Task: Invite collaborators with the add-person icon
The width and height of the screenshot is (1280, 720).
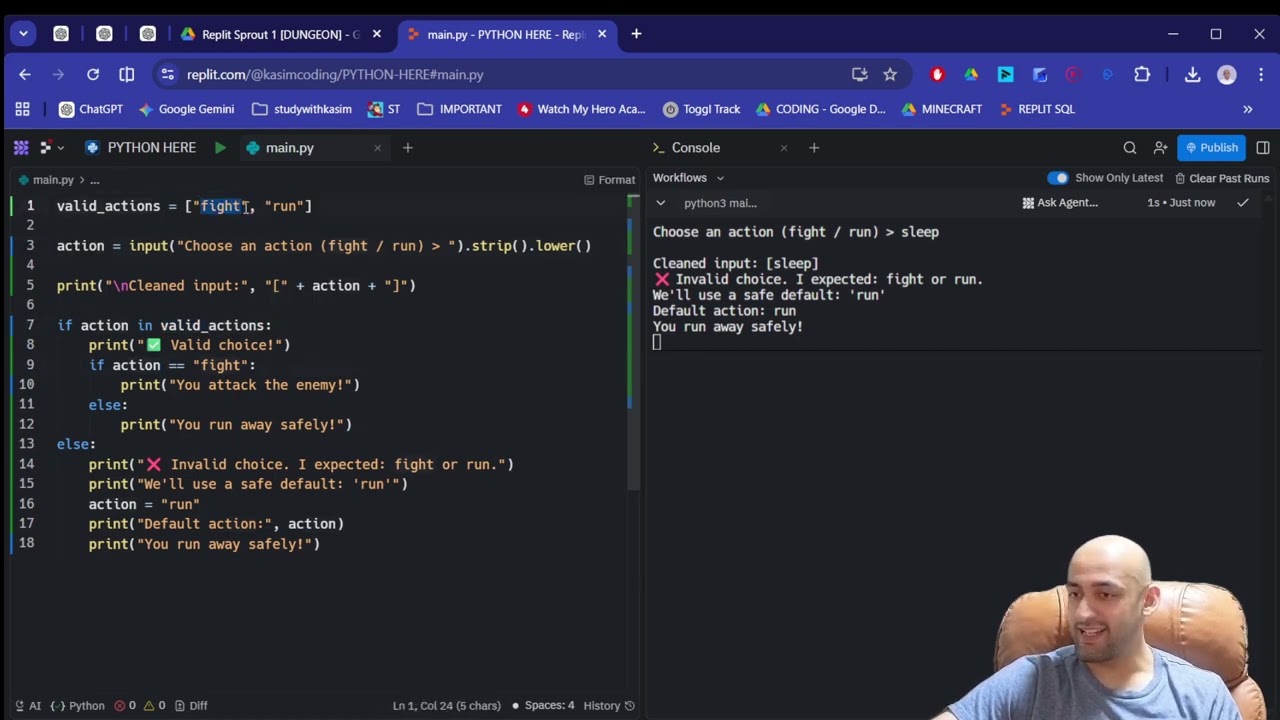Action: click(1160, 148)
